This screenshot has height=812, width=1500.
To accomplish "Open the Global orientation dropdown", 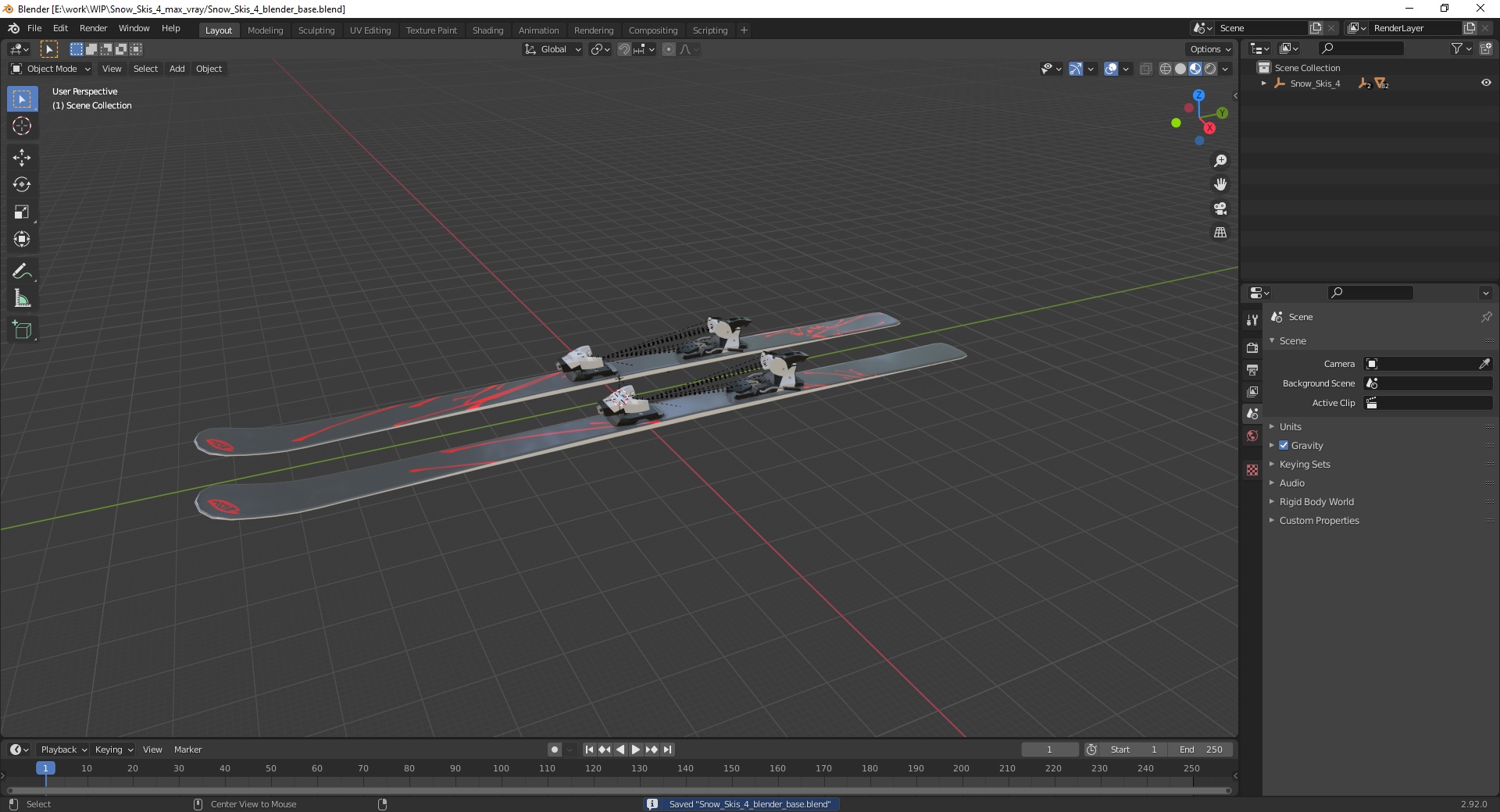I will click(x=552, y=49).
